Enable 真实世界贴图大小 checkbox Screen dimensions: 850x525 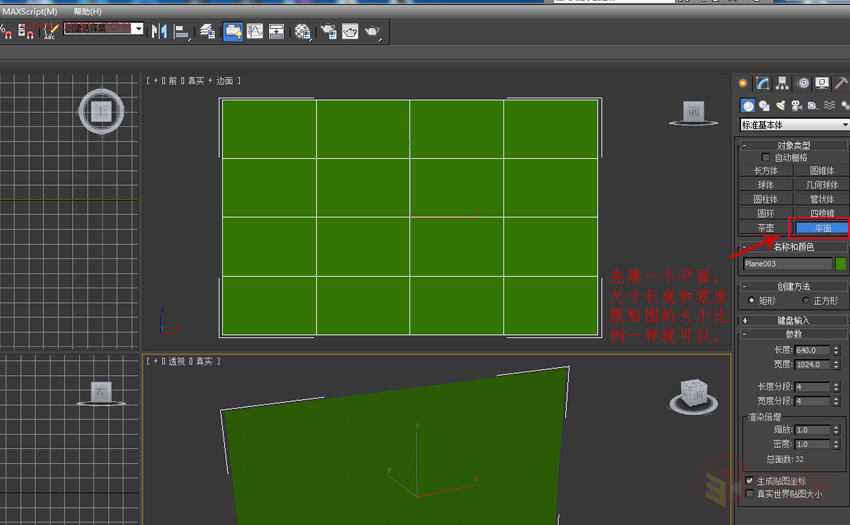point(750,494)
